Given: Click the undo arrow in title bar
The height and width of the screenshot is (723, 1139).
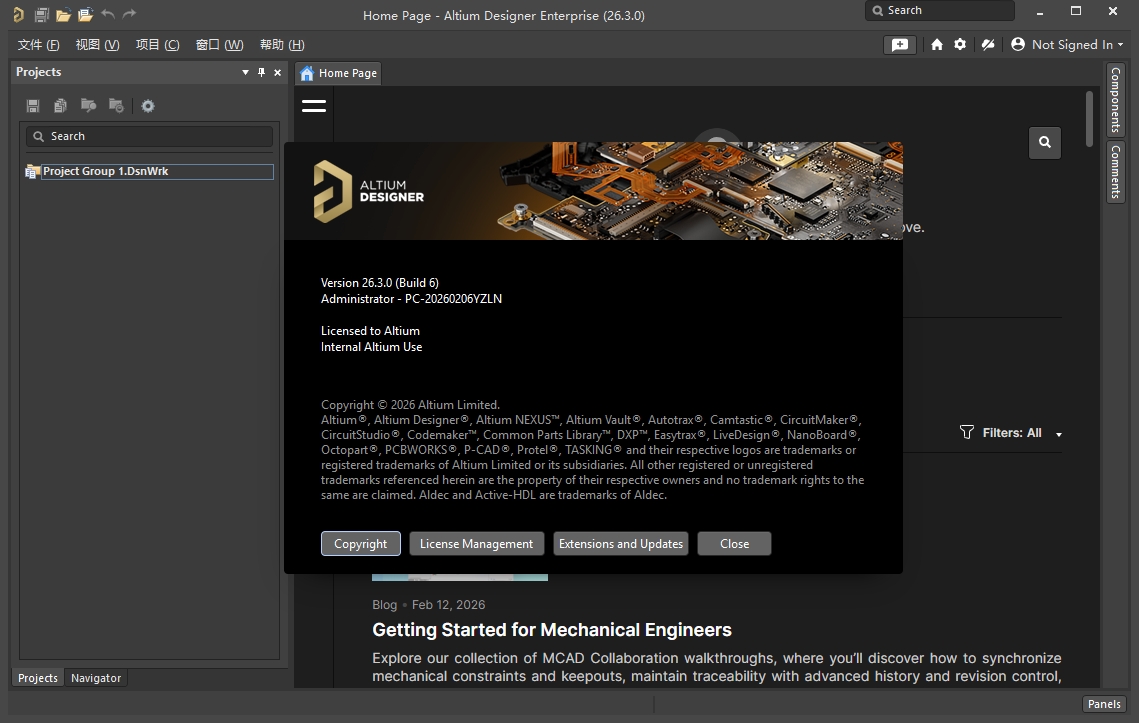Looking at the screenshot, I should click(109, 14).
